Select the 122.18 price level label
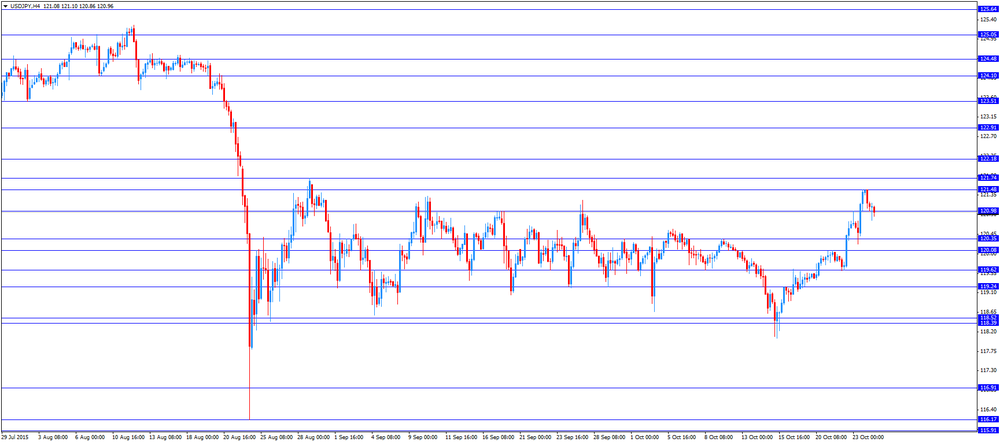1000x442 pixels. (988, 159)
